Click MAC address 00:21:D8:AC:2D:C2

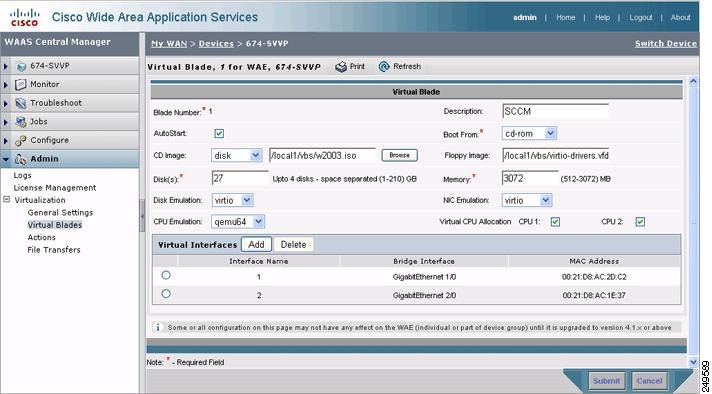pos(594,277)
